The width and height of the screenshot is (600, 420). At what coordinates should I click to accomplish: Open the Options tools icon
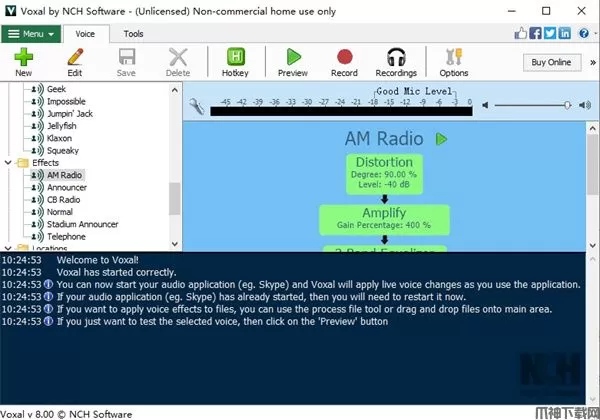(x=454, y=57)
